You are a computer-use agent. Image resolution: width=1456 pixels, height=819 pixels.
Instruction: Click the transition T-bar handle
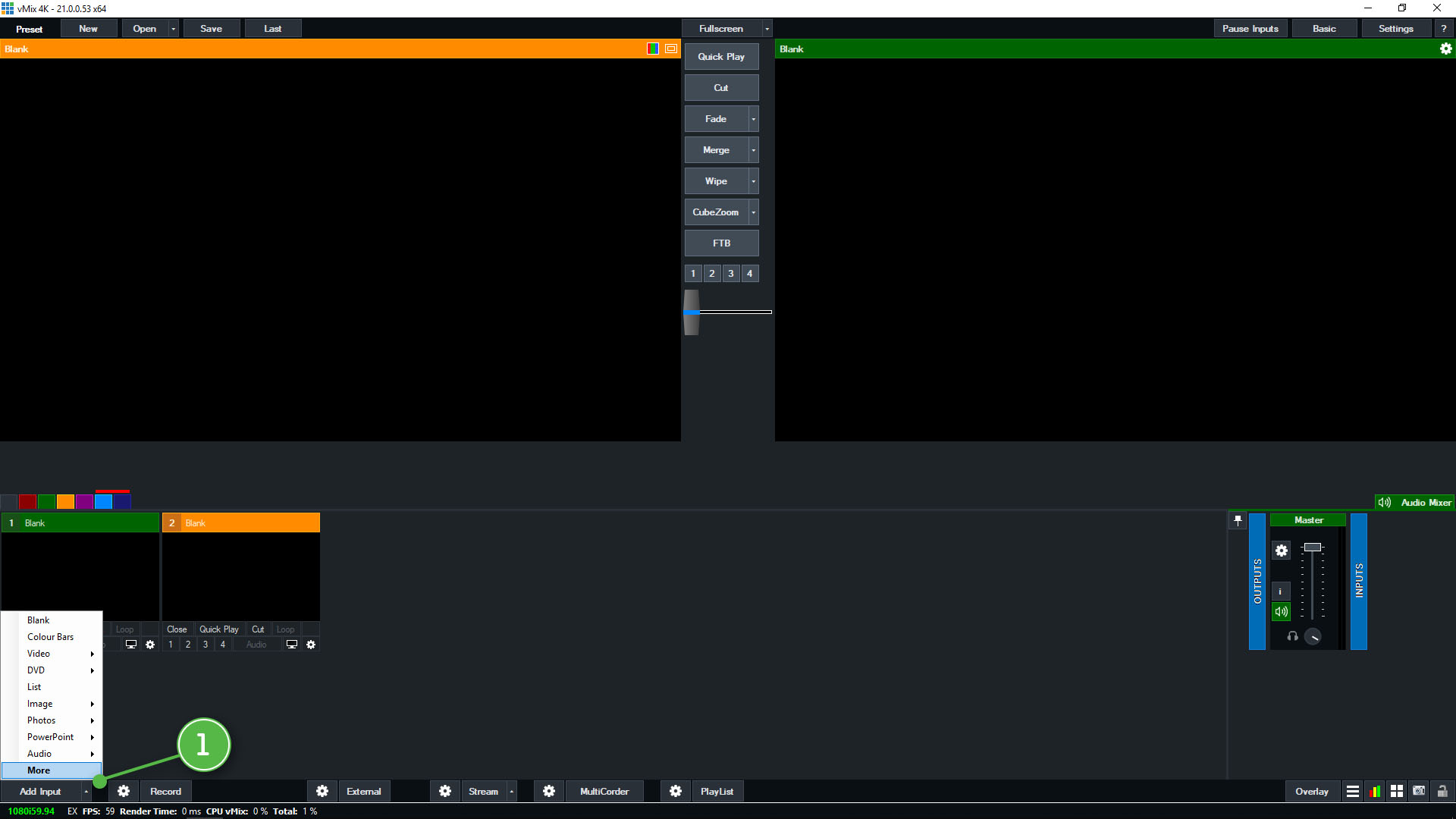[692, 312]
